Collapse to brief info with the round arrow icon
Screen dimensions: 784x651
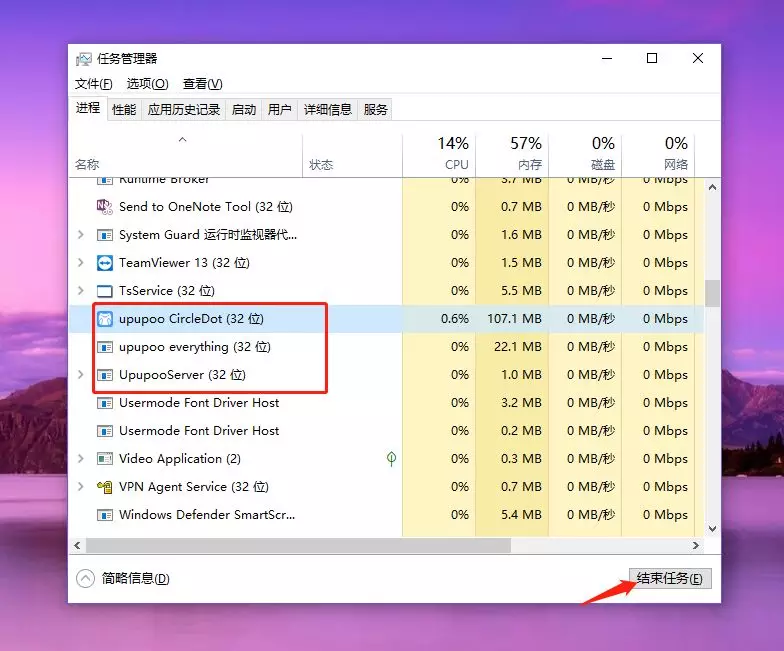[x=86, y=578]
